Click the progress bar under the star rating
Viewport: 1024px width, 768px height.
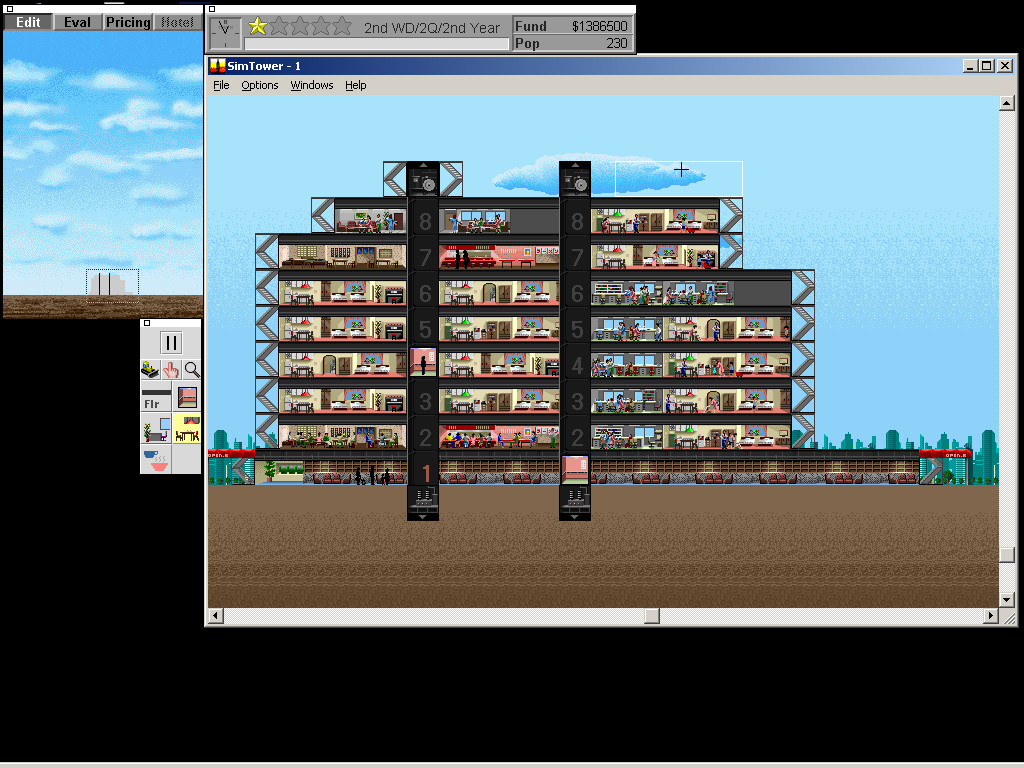[x=376, y=44]
